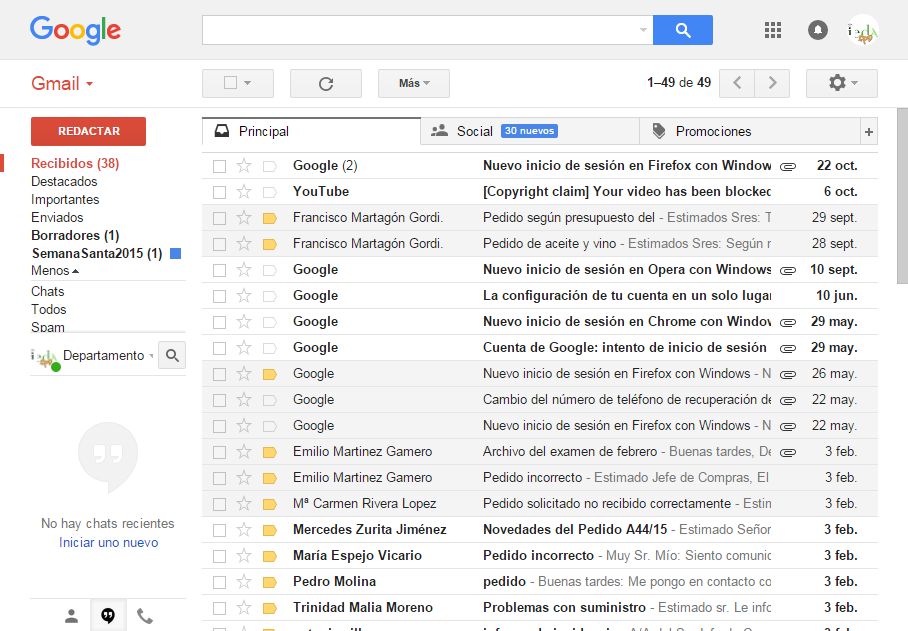Click SemanaSanta2015 blue label color square
This screenshot has width=908, height=631.
(175, 254)
